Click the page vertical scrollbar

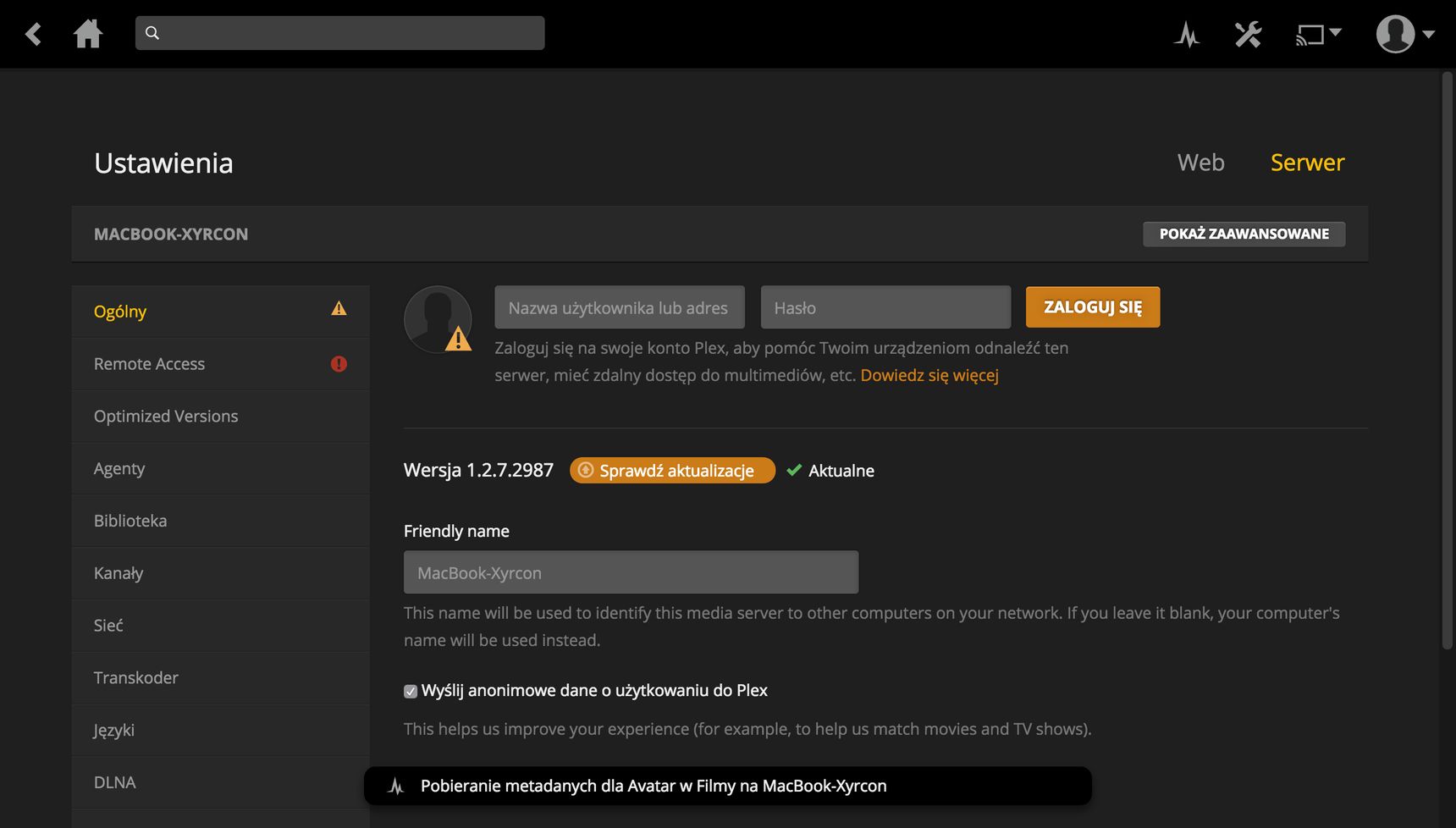coord(1447,360)
